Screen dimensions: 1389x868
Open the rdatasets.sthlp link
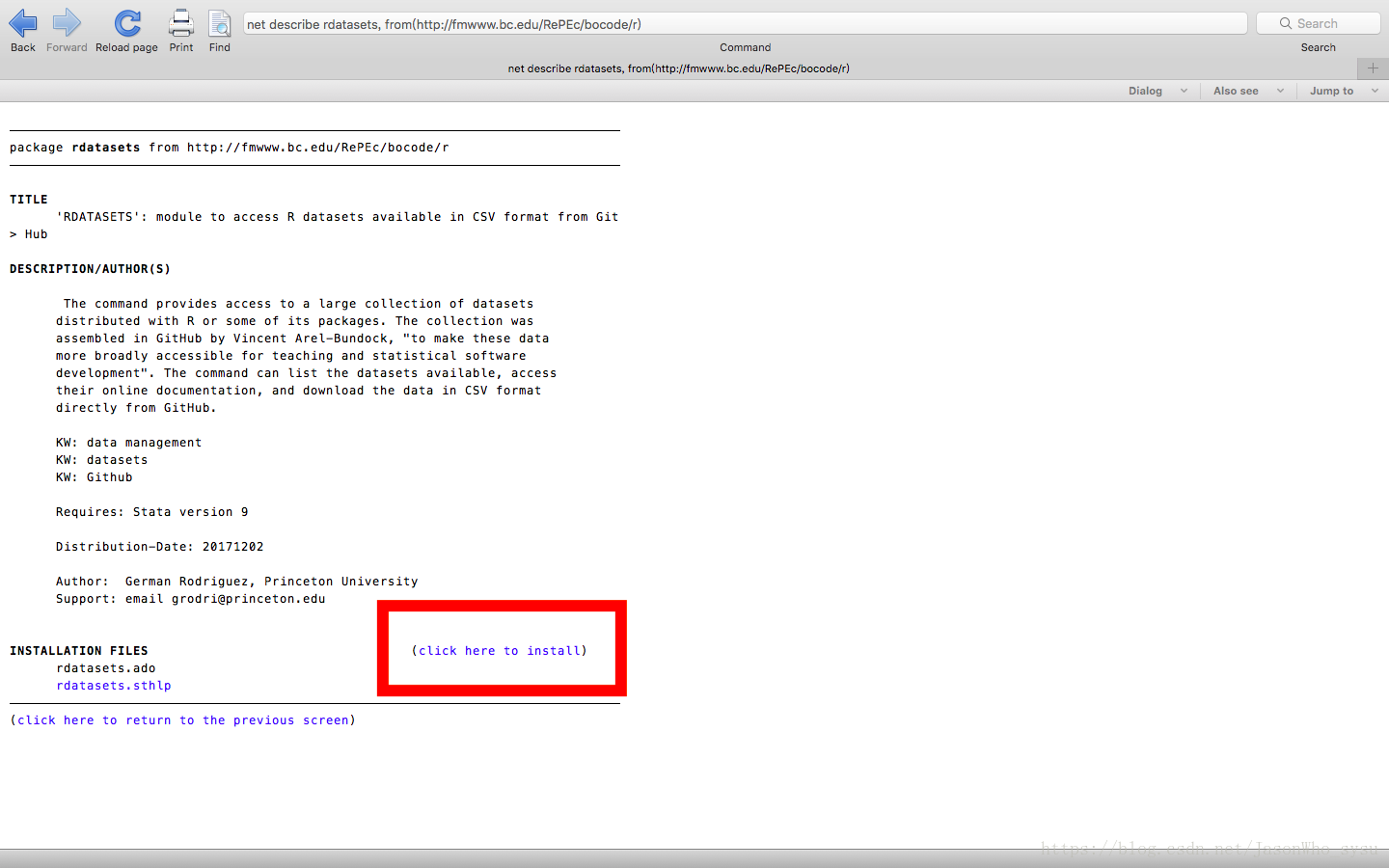coord(114,686)
